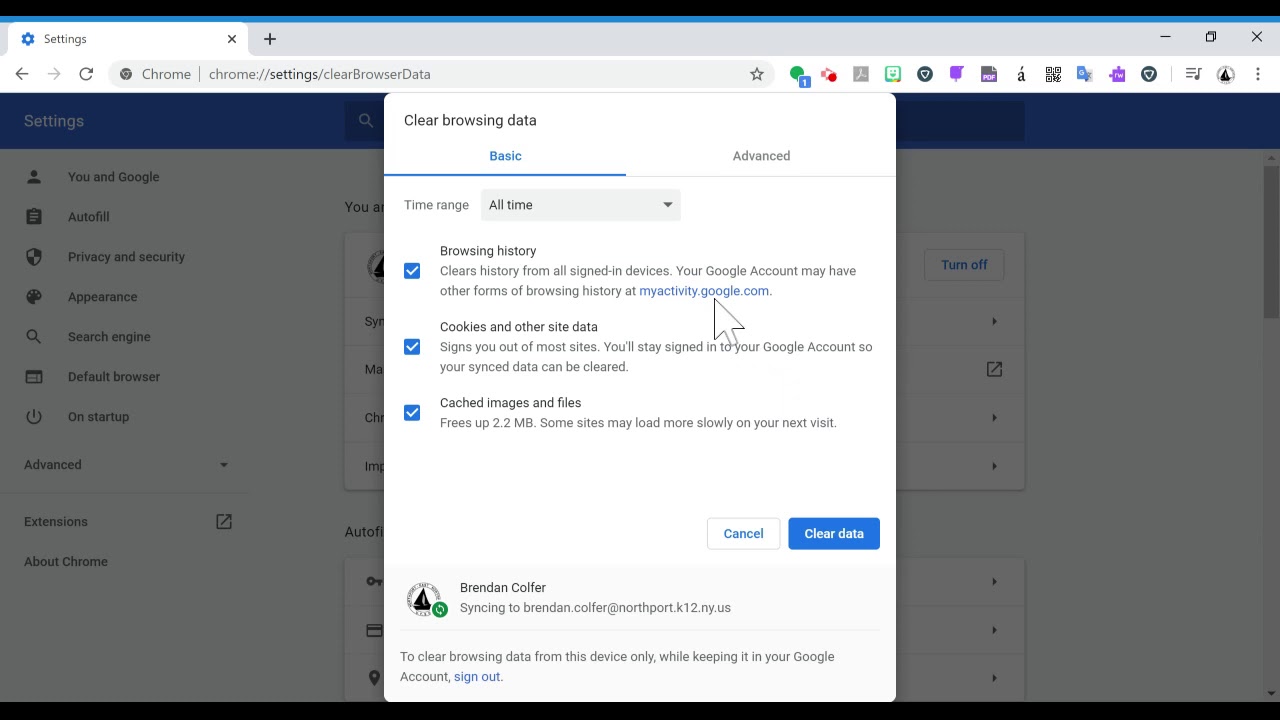Switch to the Advanced tab
The height and width of the screenshot is (720, 1280).
(761, 156)
